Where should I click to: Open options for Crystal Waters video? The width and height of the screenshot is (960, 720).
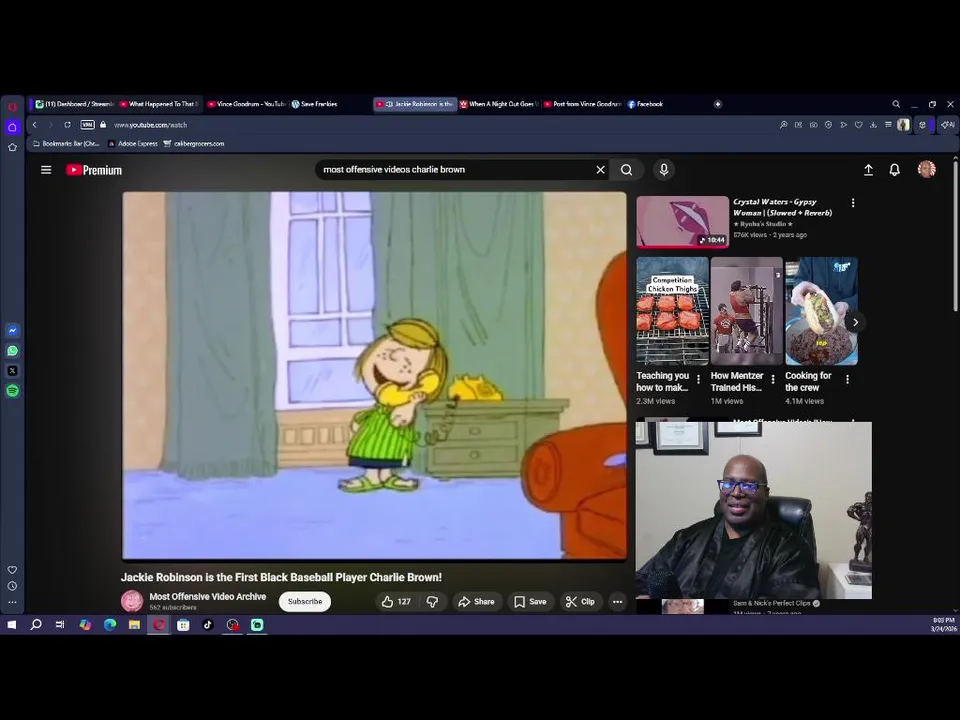853,203
